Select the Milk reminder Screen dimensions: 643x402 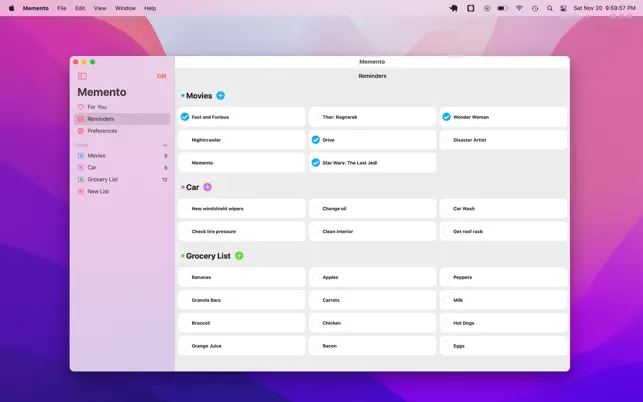(503, 300)
